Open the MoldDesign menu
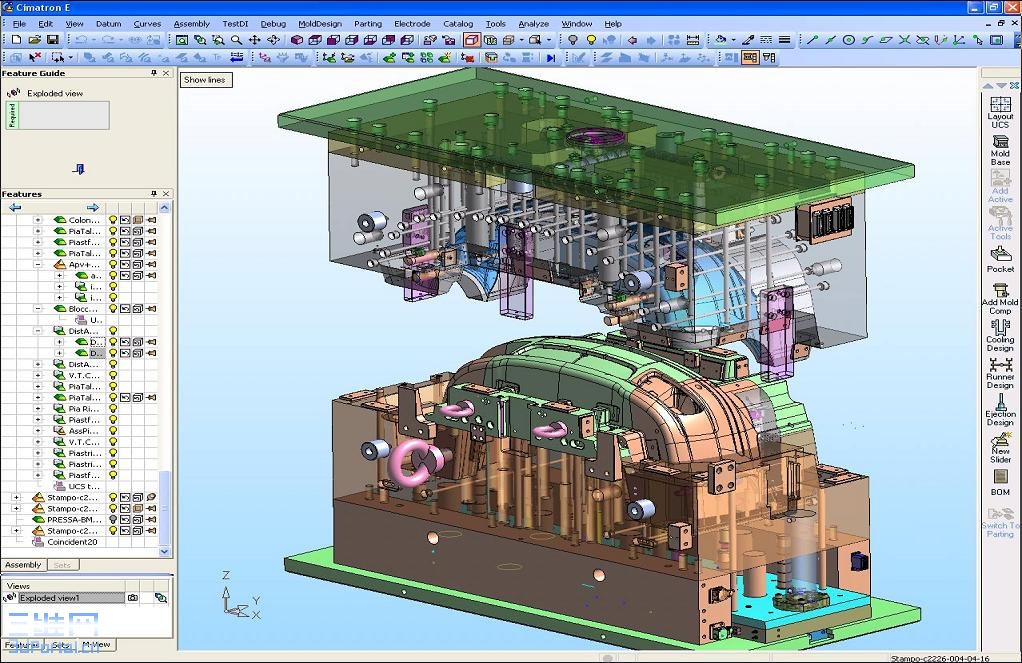This screenshot has width=1022, height=663. click(319, 23)
